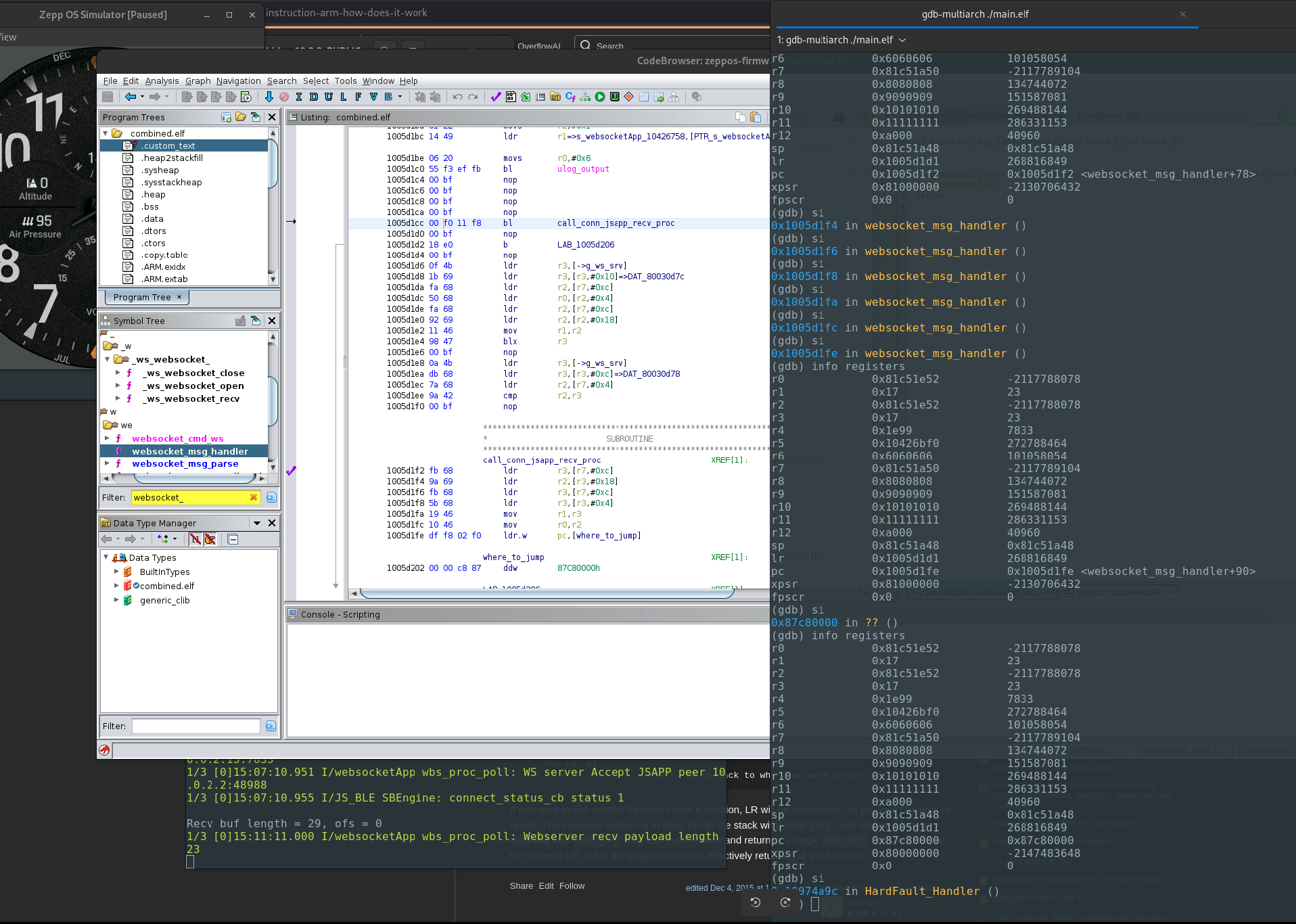Screen dimensions: 1296x924
Task: Open Symbol Tree filter options icon
Action: [x=271, y=497]
